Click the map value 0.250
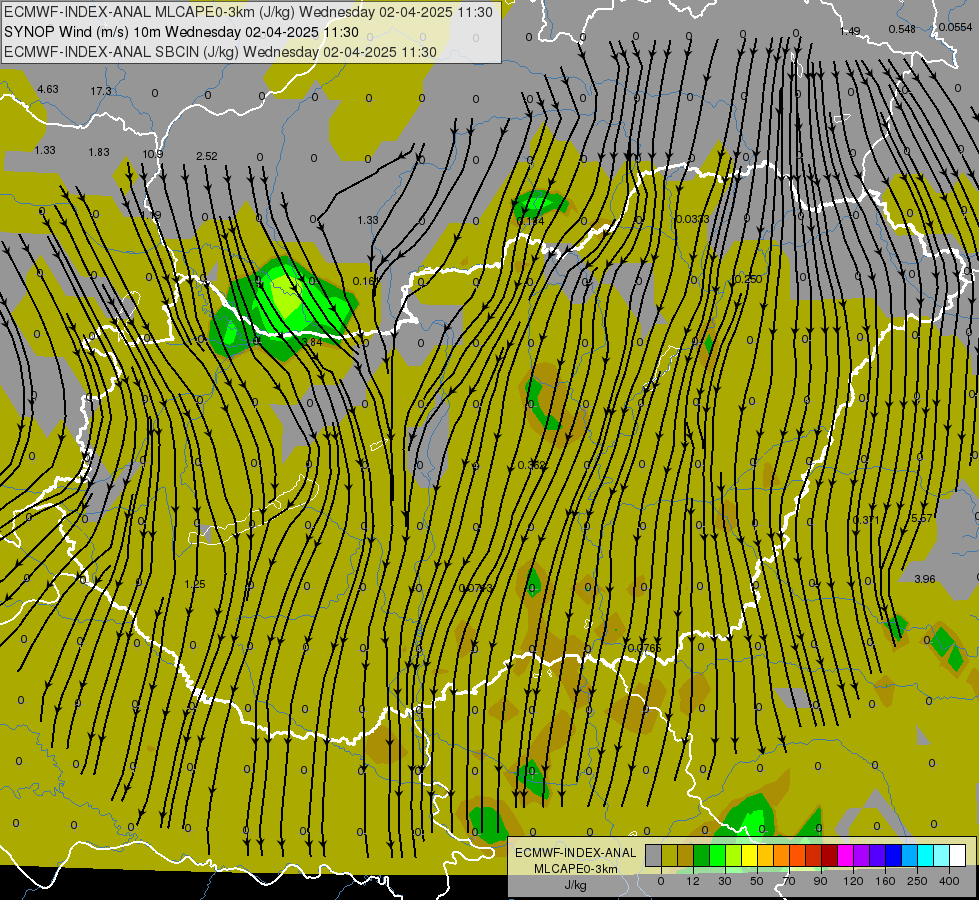The height and width of the screenshot is (900, 979). coord(748,279)
